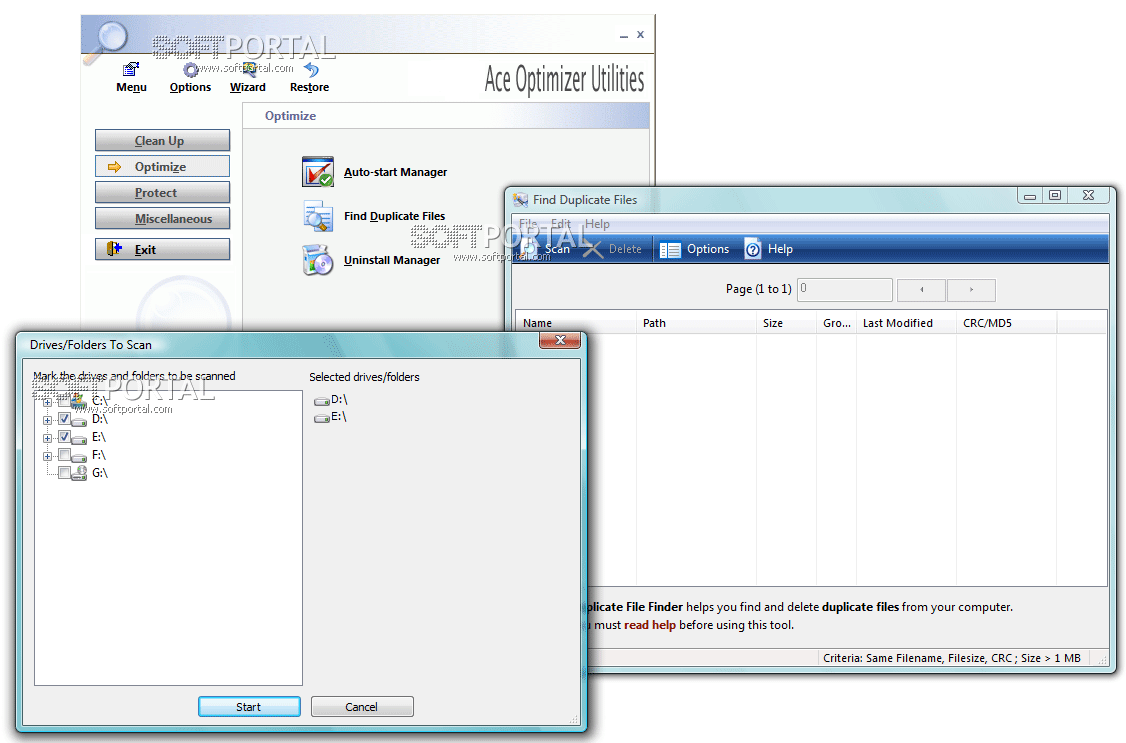Click the Delete X icon in toolbar

pos(592,249)
